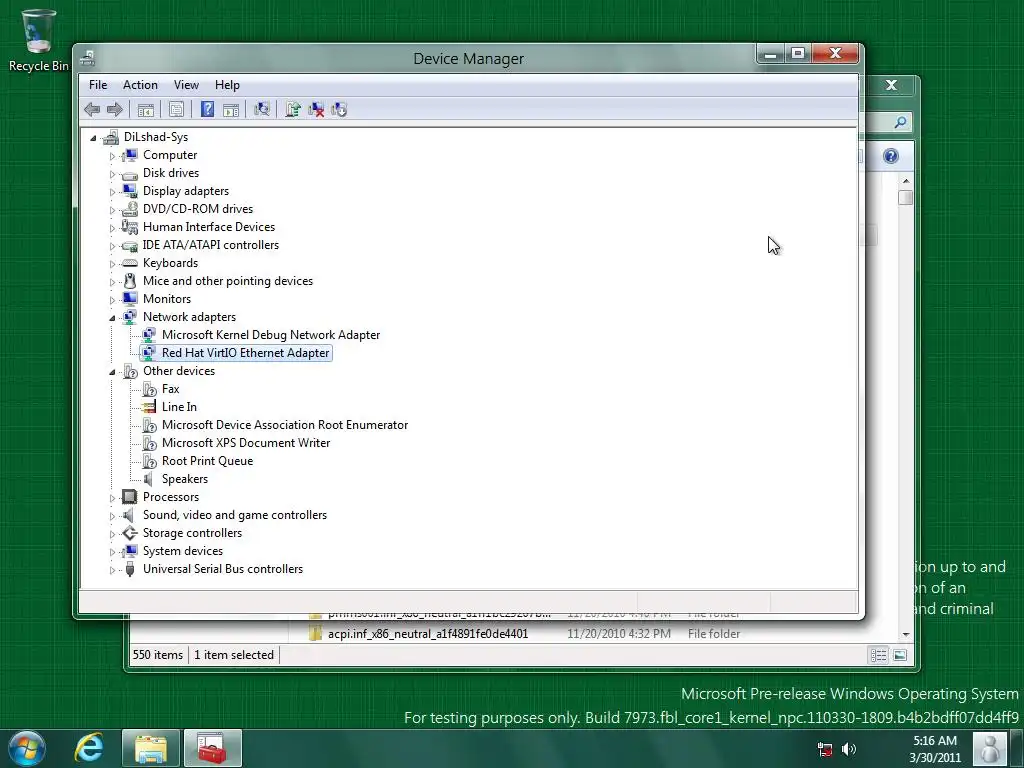Click the Line In device icon
1024x768 pixels.
coord(150,407)
